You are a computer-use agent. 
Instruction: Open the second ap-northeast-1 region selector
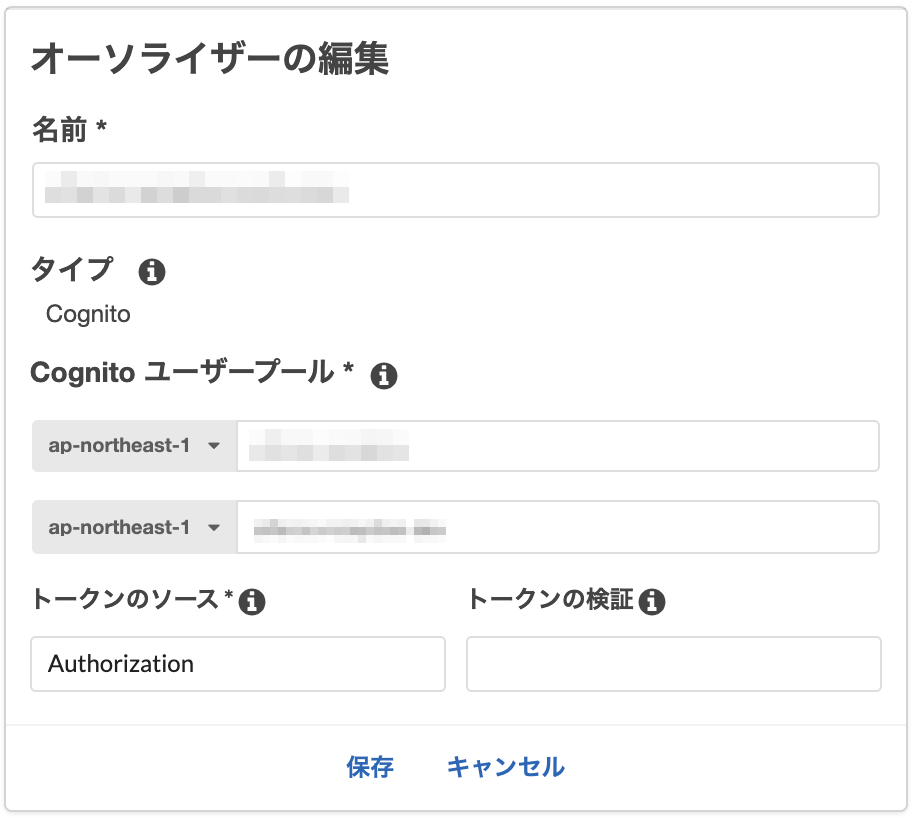133,527
